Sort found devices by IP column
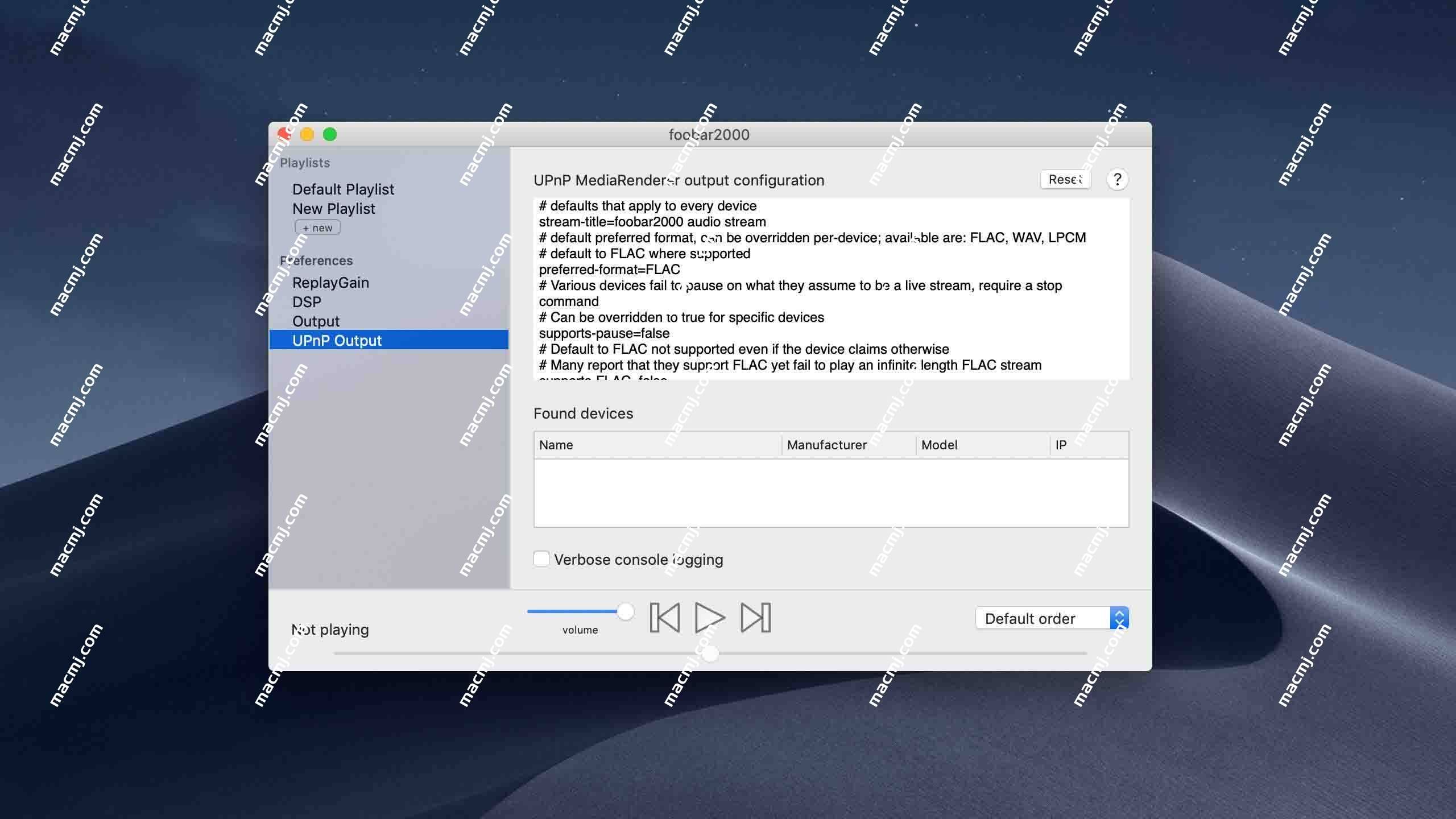Screen dimensions: 1456x819 [1089, 445]
